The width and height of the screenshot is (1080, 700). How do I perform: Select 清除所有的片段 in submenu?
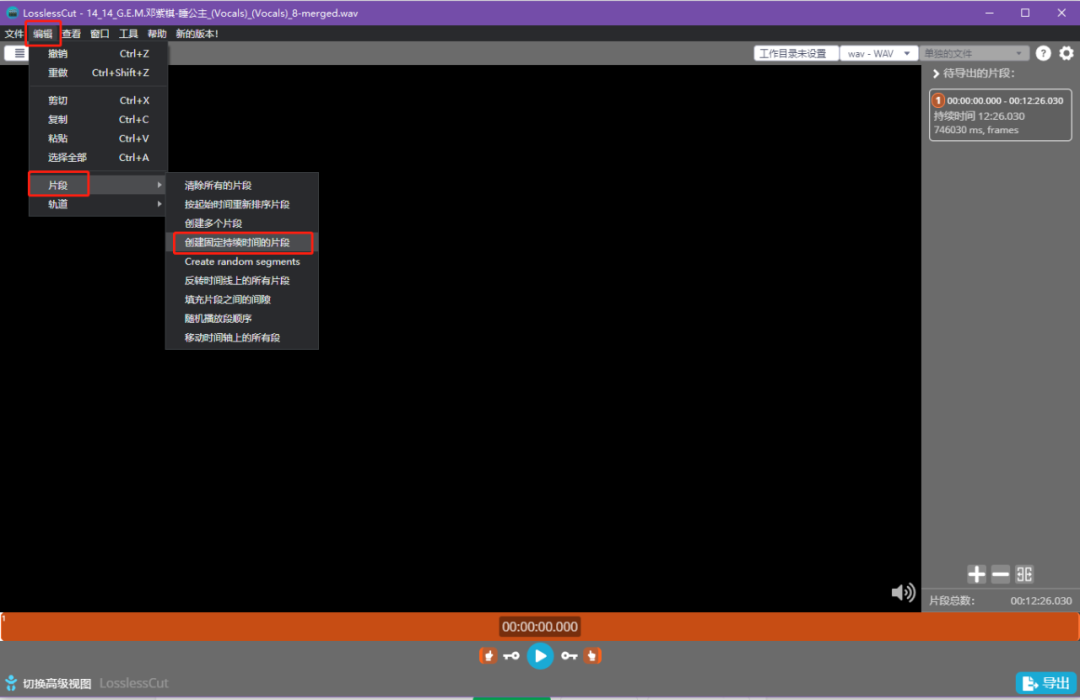point(242,185)
